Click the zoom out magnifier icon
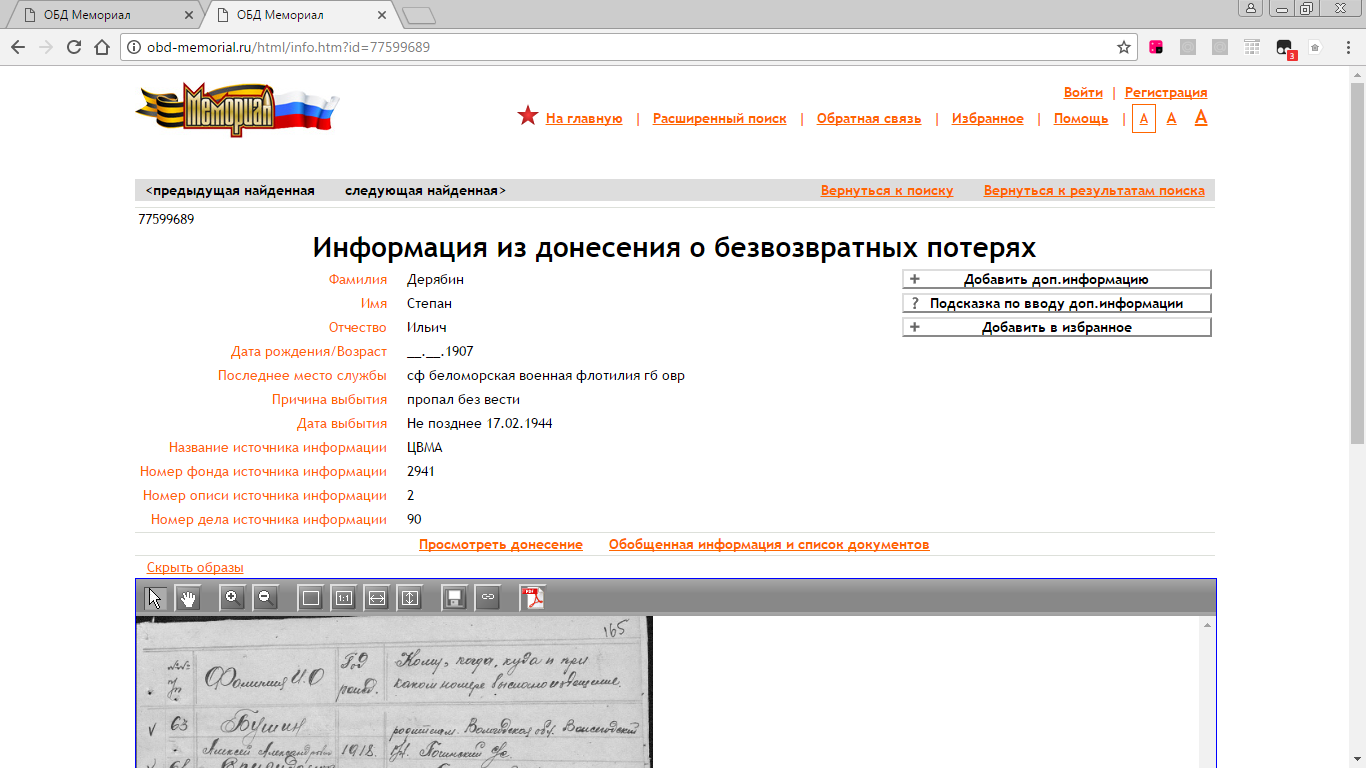This screenshot has width=1366, height=768. (265, 598)
